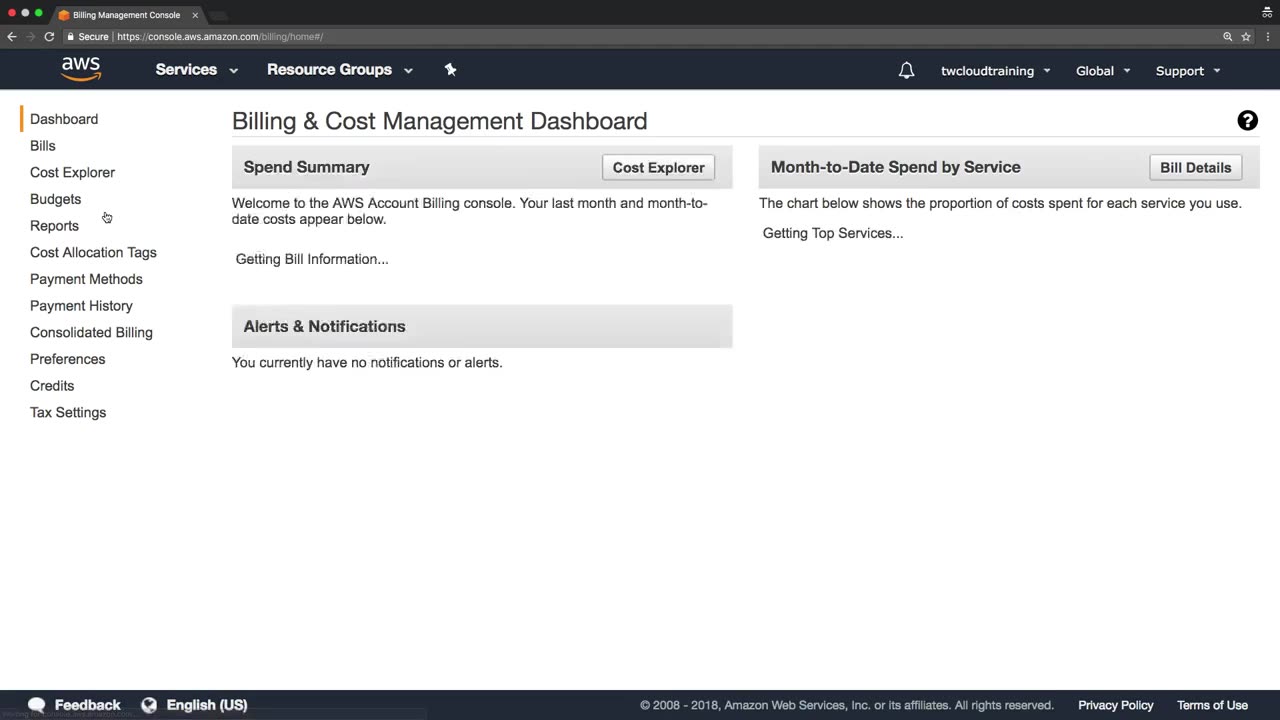Click the Cost Explorer button
The width and height of the screenshot is (1280, 720).
[658, 168]
